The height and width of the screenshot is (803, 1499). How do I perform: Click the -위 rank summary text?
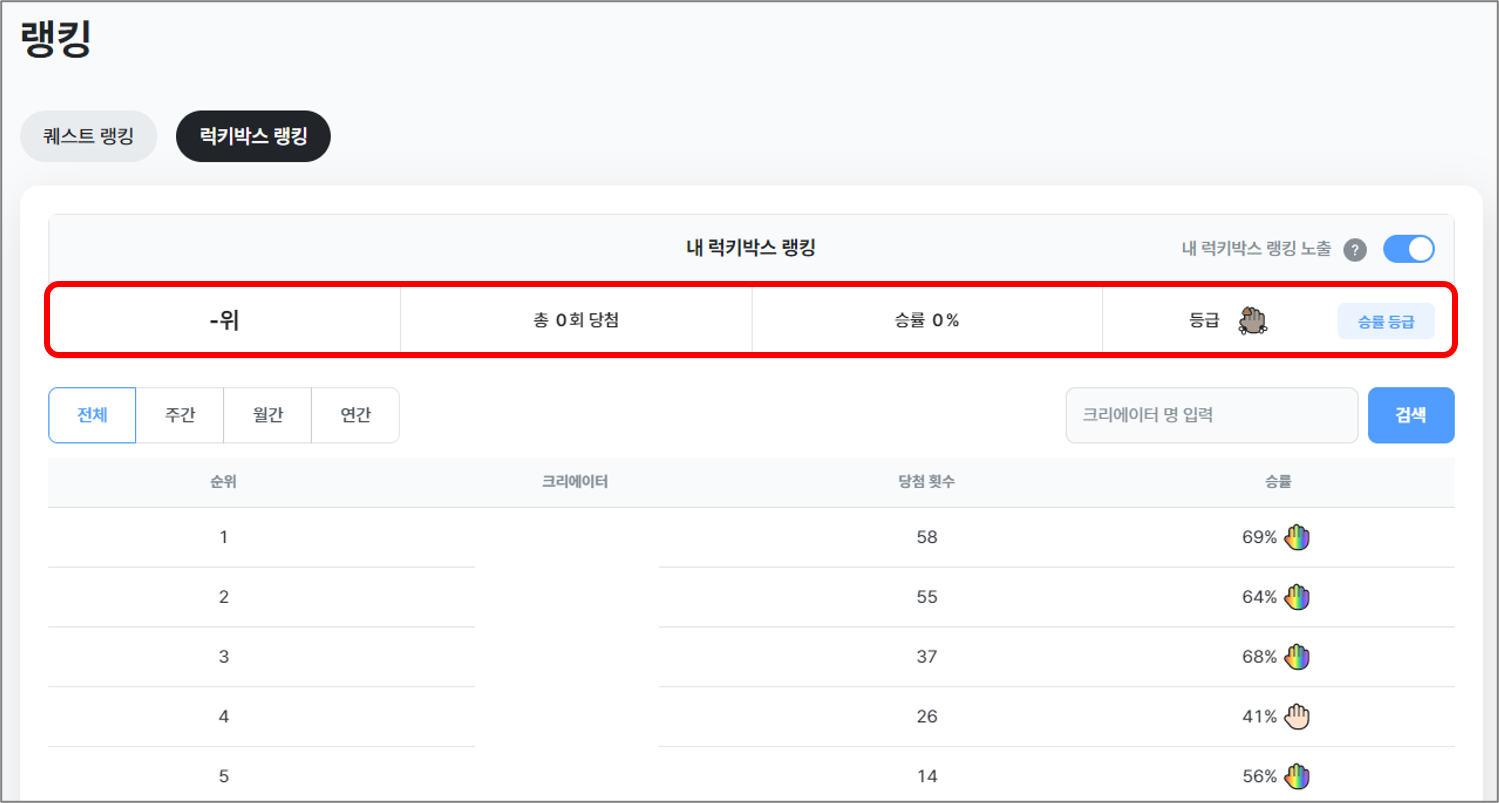[x=224, y=322]
